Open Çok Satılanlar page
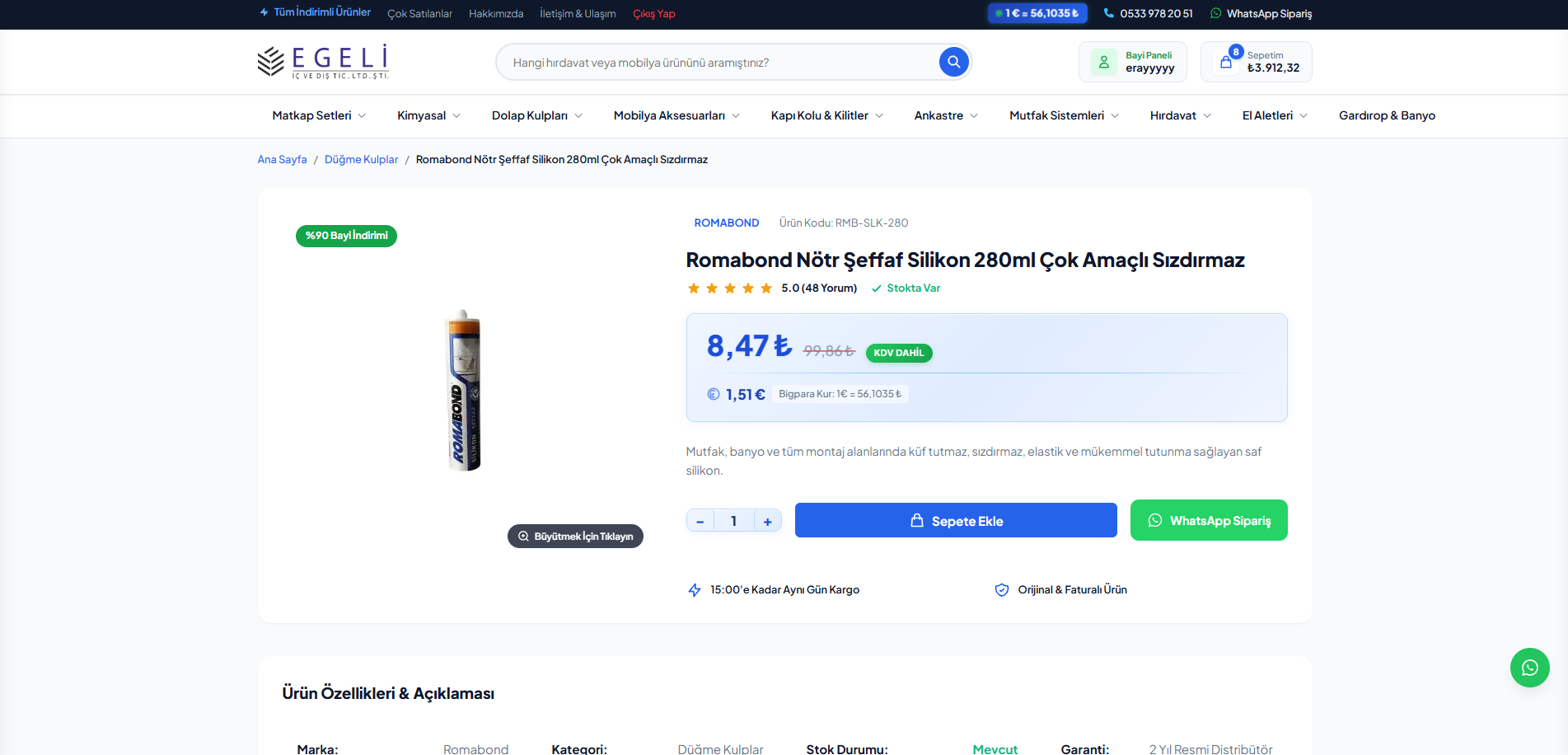Screen dimensions: 1568x755 coord(419,14)
